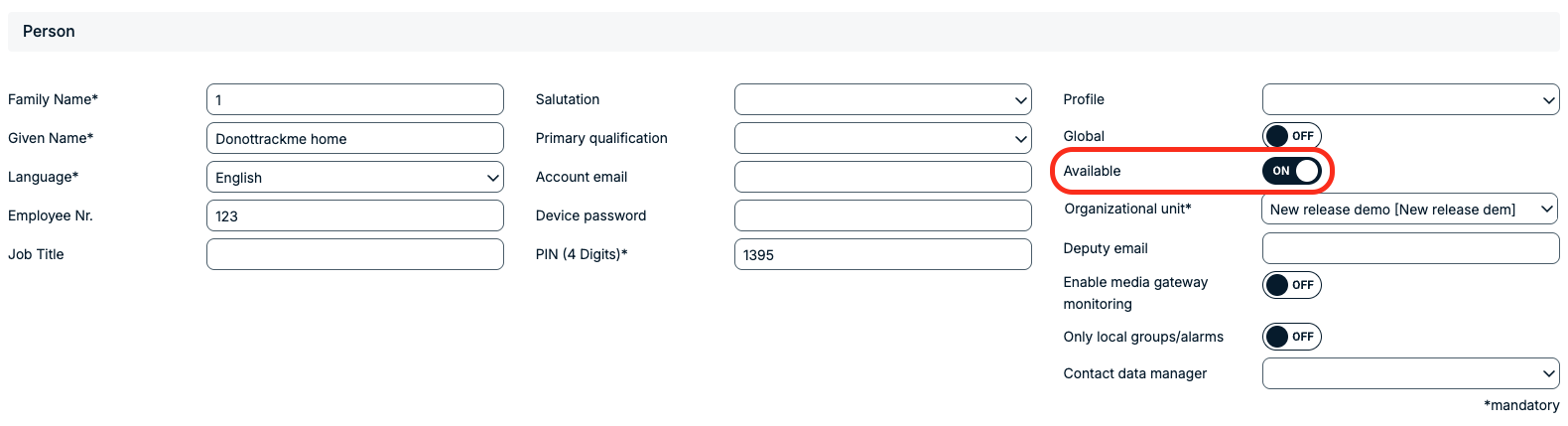Click the Account email field

click(882, 177)
